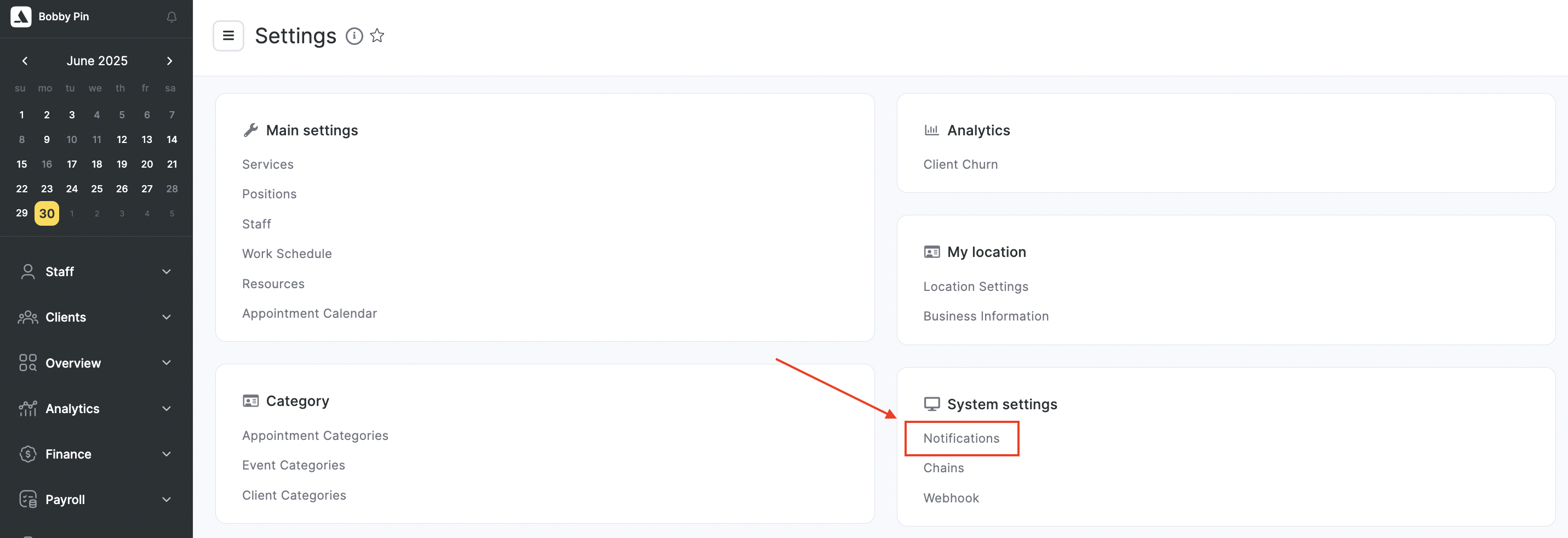Open Client Categories
The image size is (1568, 538).
tap(294, 495)
